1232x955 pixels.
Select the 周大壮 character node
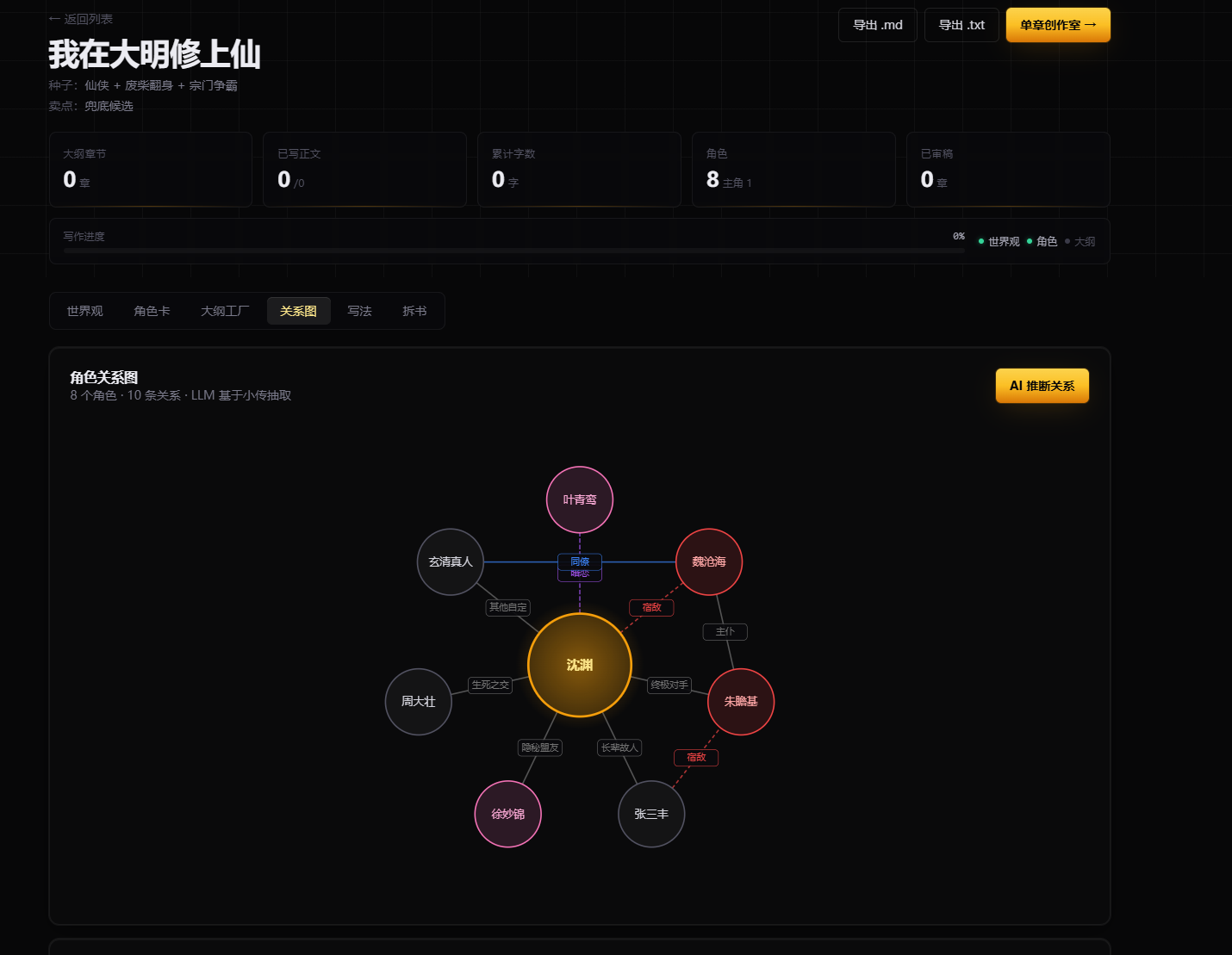(419, 702)
